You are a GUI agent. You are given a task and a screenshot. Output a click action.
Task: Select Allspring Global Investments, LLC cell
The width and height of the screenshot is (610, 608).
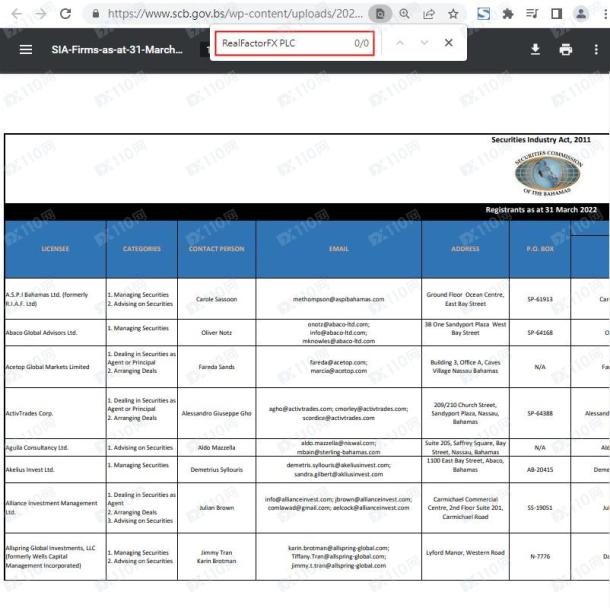pyautogui.click(x=55, y=557)
